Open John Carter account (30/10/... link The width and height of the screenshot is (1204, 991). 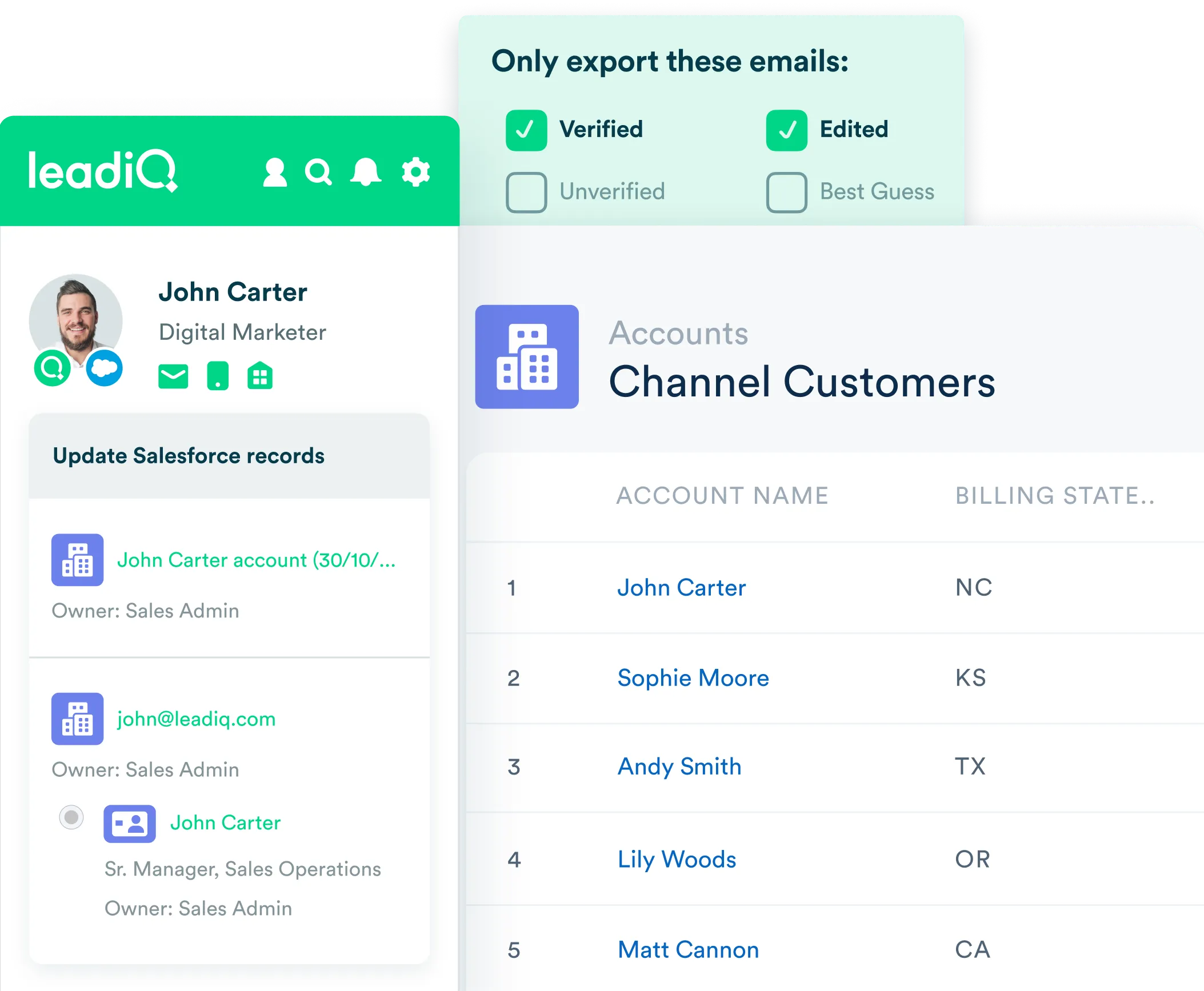256,560
